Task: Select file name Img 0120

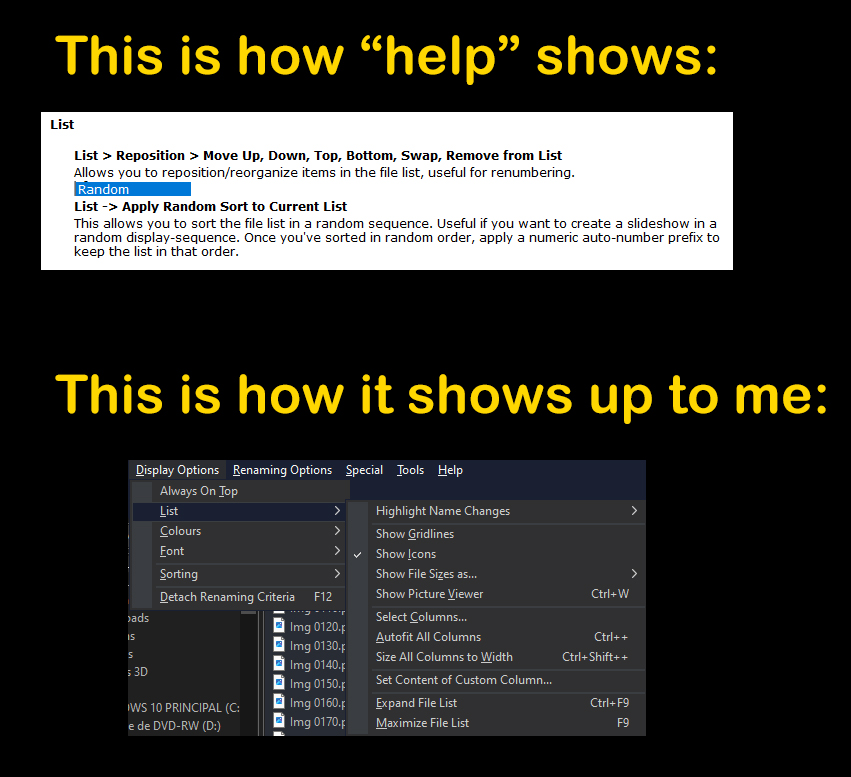Action: (x=317, y=627)
